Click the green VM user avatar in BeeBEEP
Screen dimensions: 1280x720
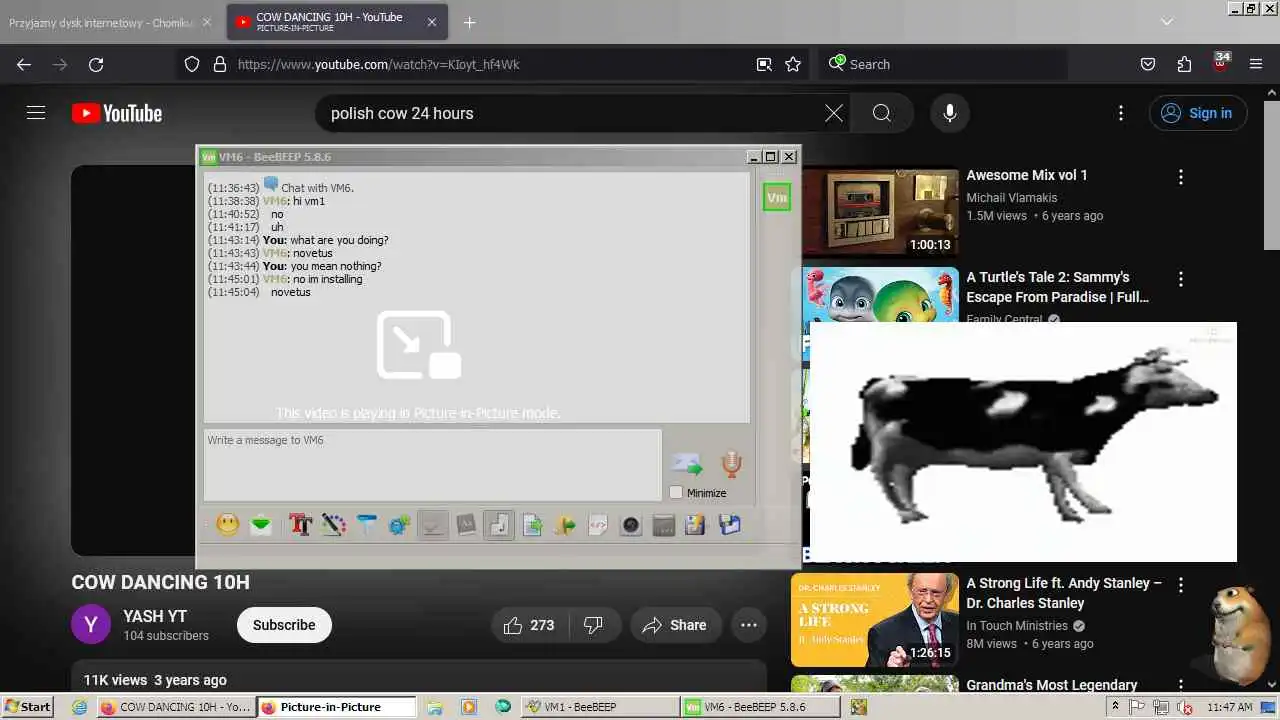coord(777,197)
